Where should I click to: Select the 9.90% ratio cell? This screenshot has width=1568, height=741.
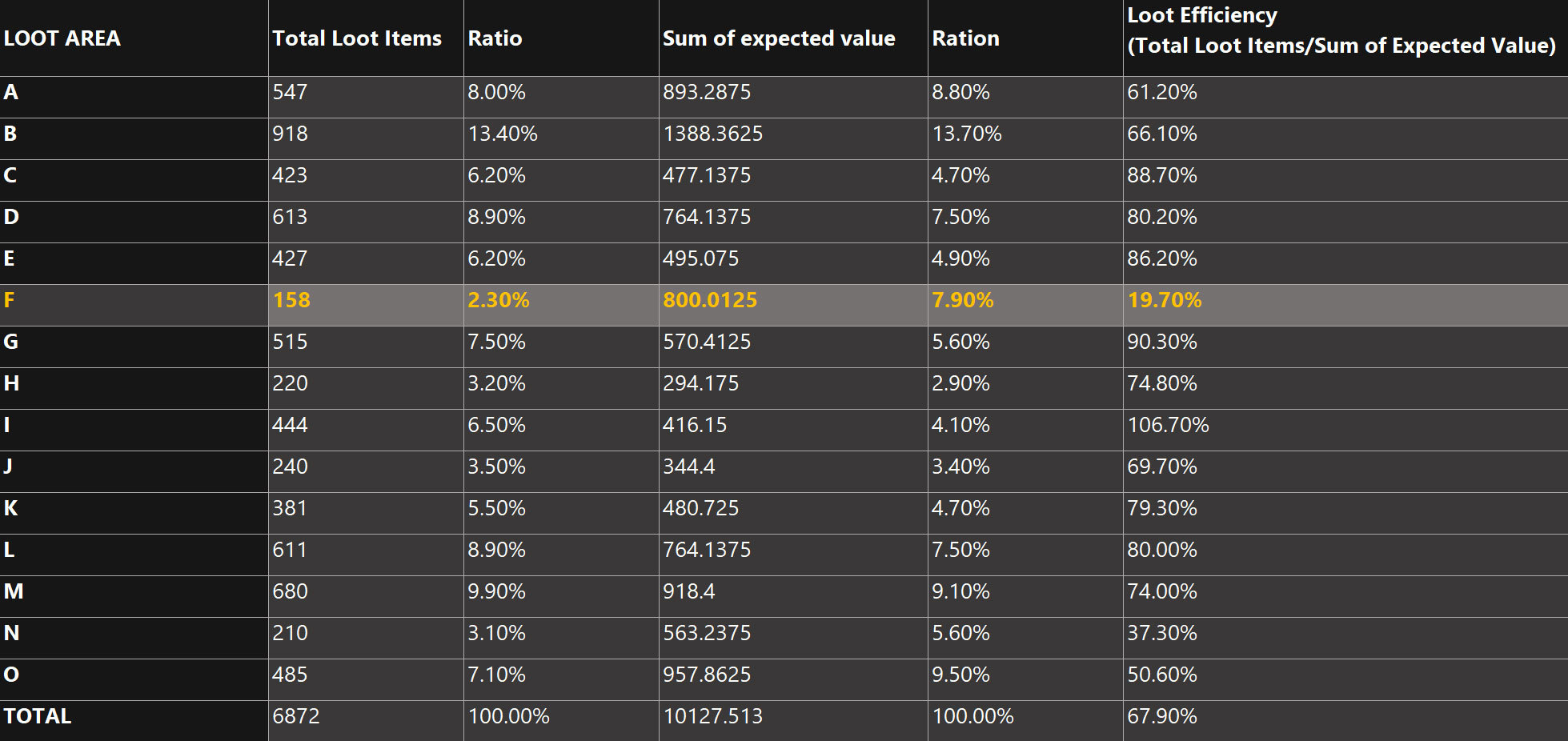click(496, 591)
